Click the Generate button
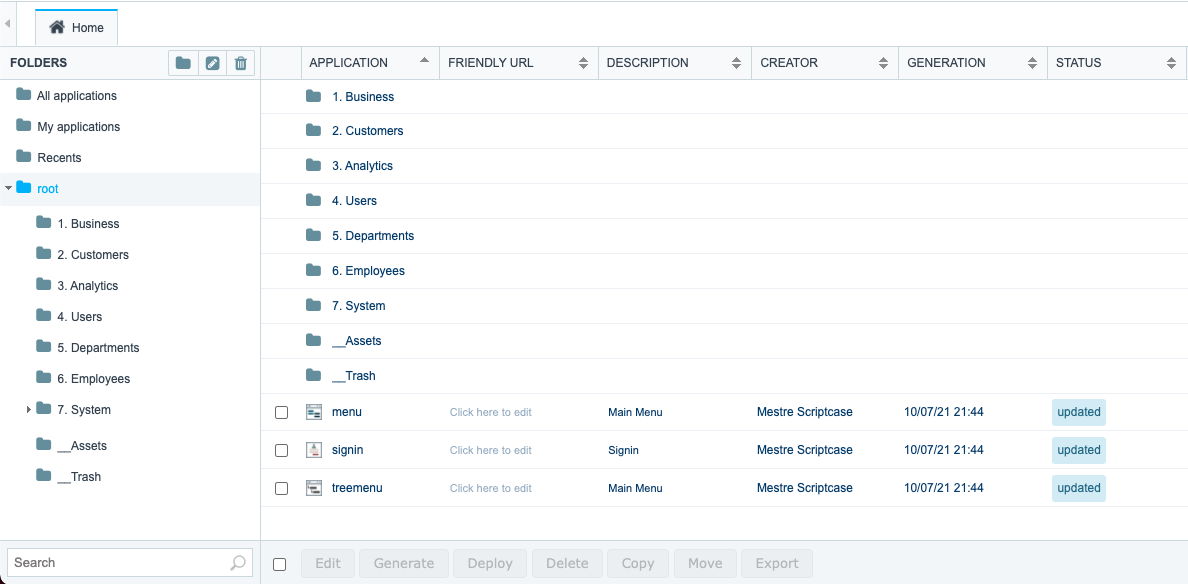The width and height of the screenshot is (1188, 584). pos(404,564)
